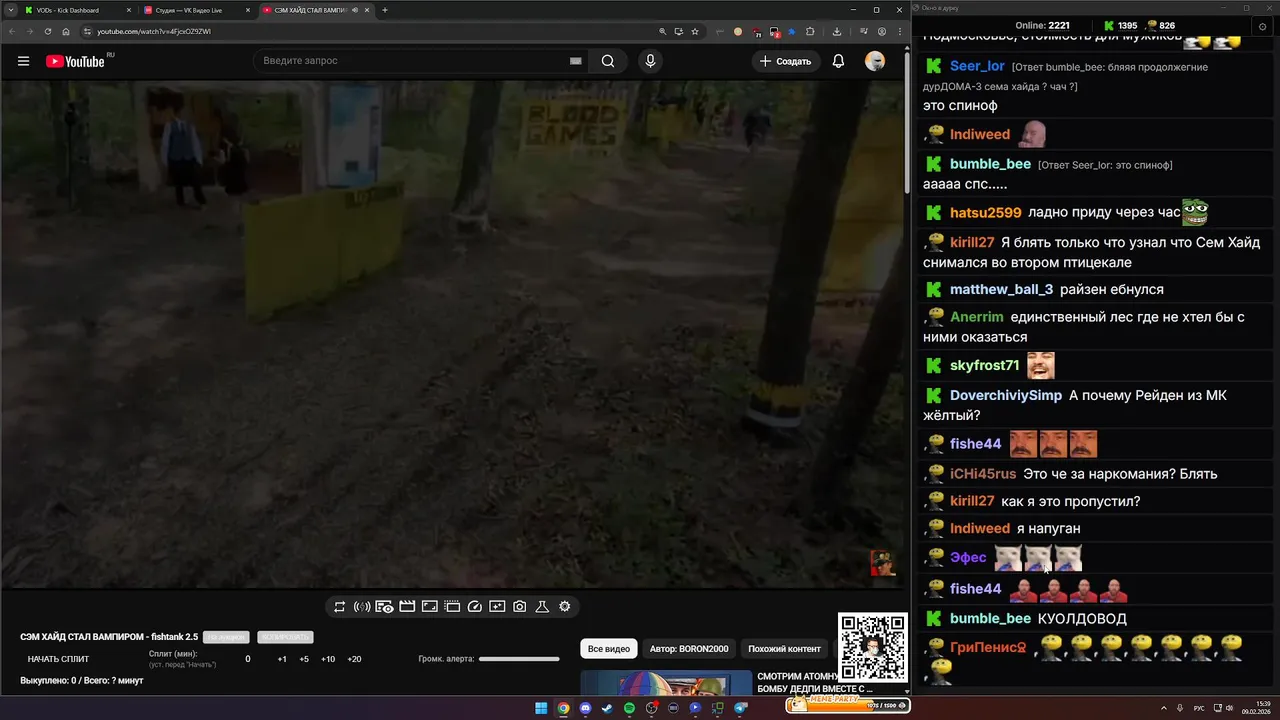Viewport: 1280px width, 720px height.
Task: Click the Chrome home button
Action: click(x=66, y=31)
